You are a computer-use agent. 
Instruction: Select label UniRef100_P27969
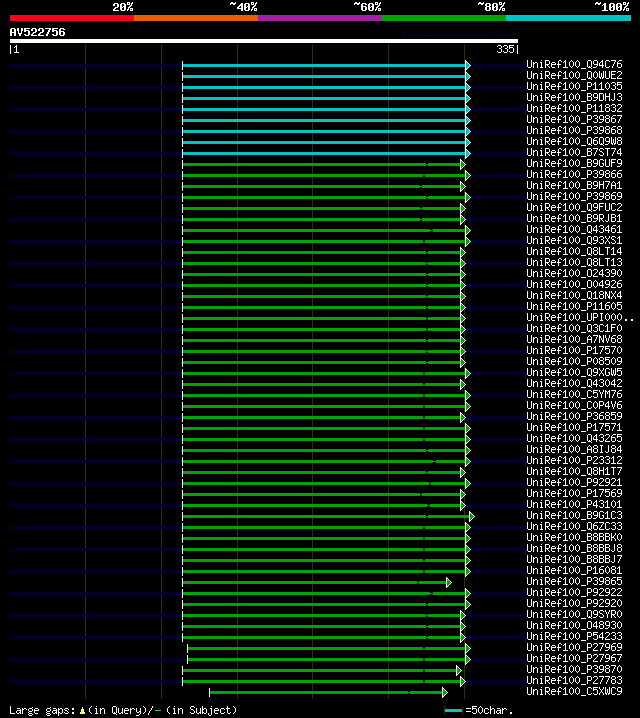click(574, 647)
